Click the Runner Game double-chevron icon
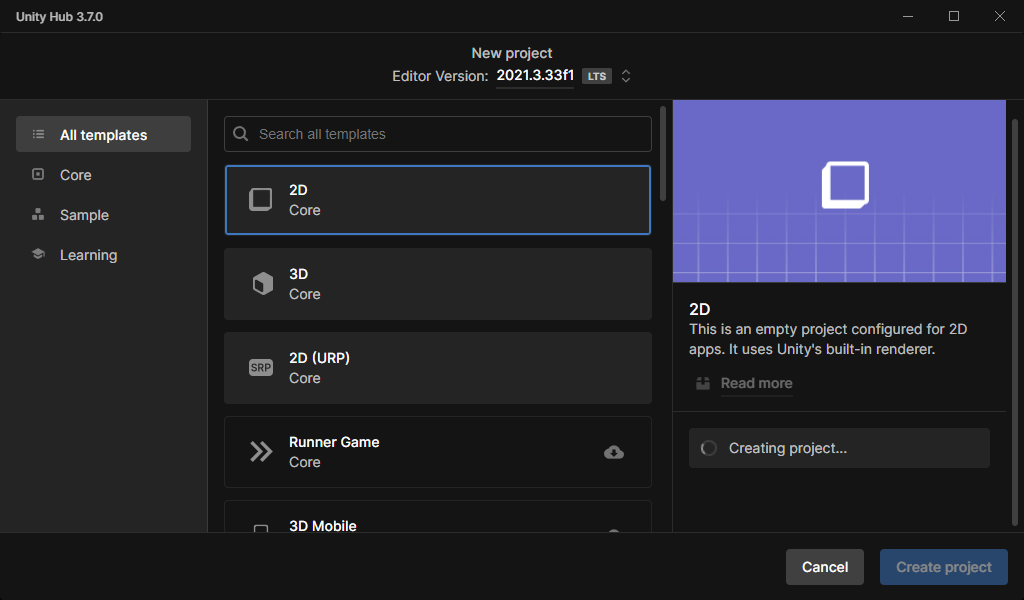 pos(261,452)
